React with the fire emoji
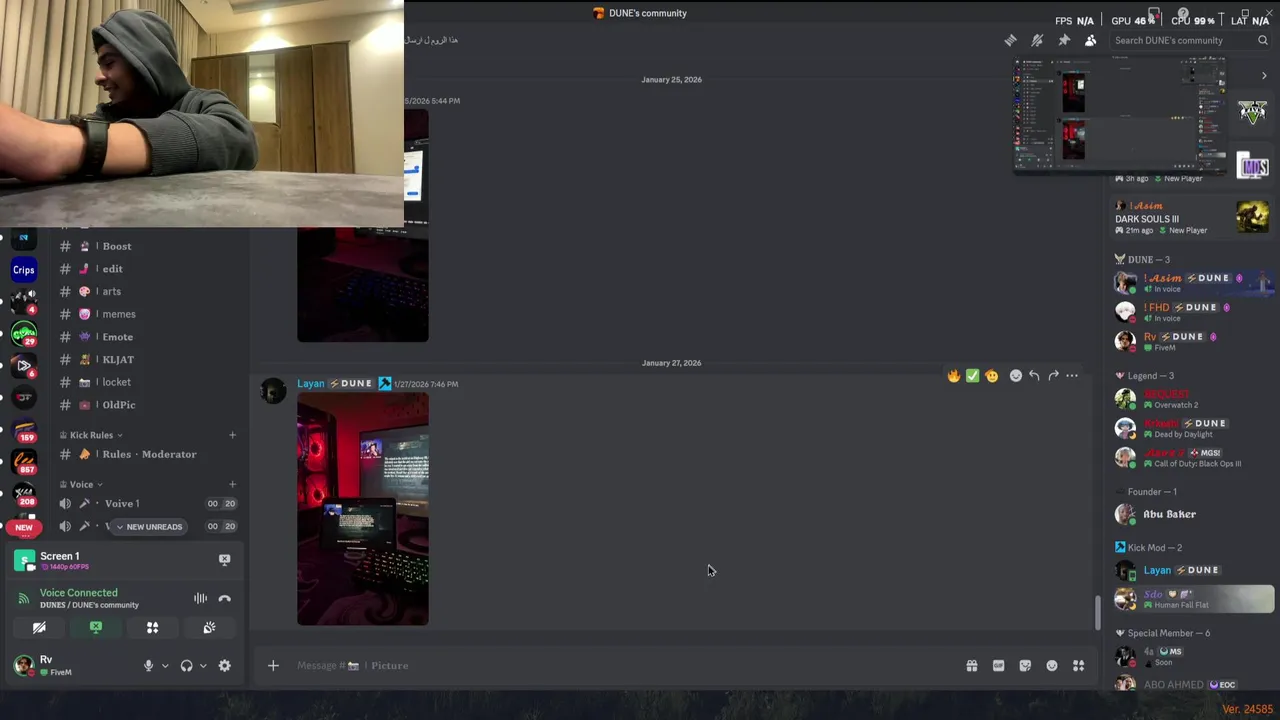This screenshot has width=1280, height=720. 954,376
